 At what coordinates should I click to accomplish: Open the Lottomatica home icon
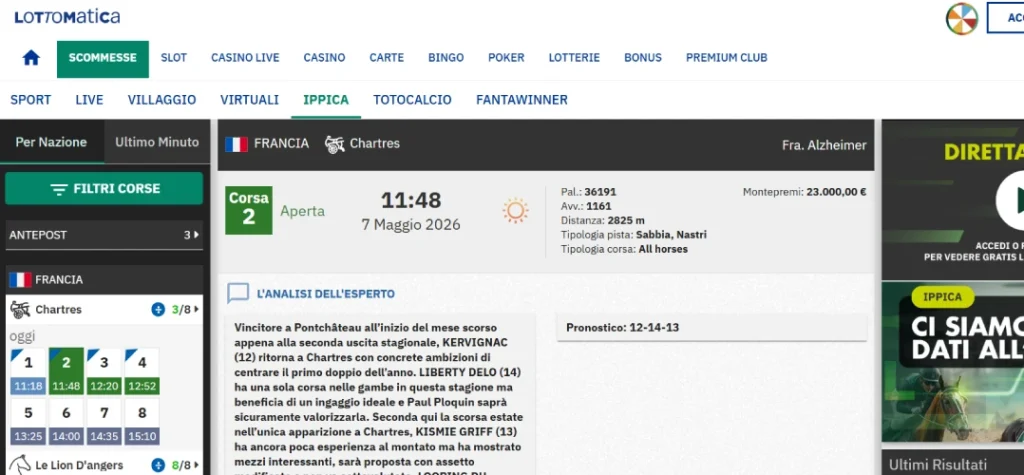coord(31,57)
